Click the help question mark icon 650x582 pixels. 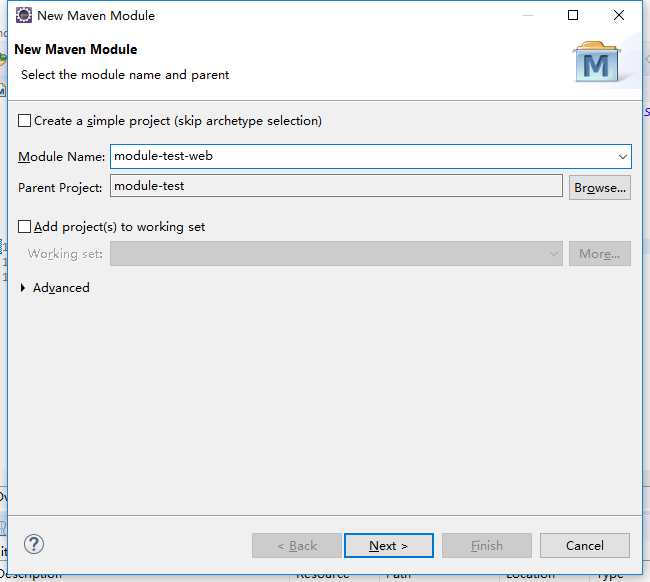pos(34,544)
